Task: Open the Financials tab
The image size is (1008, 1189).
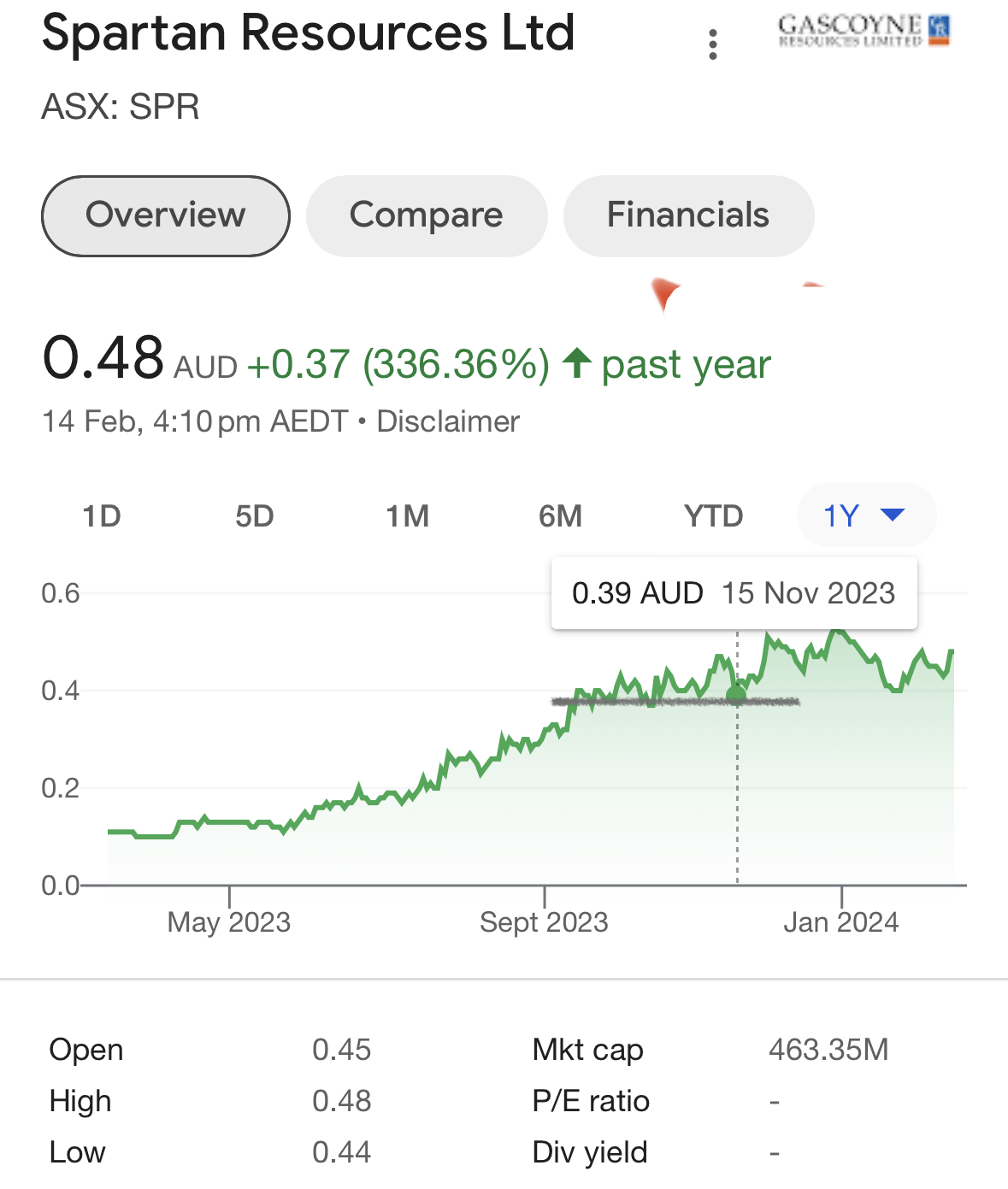Action: [688, 215]
